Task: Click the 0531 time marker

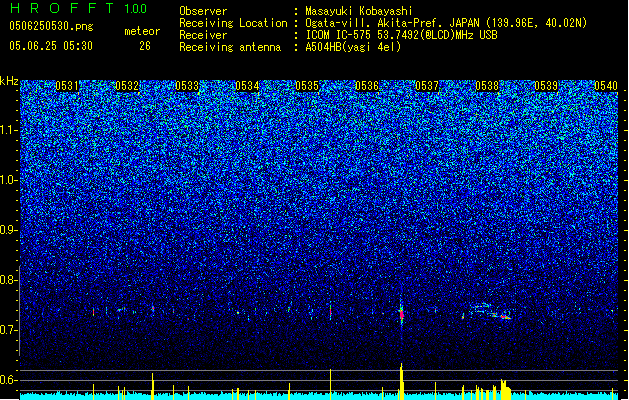Action: coord(67,86)
